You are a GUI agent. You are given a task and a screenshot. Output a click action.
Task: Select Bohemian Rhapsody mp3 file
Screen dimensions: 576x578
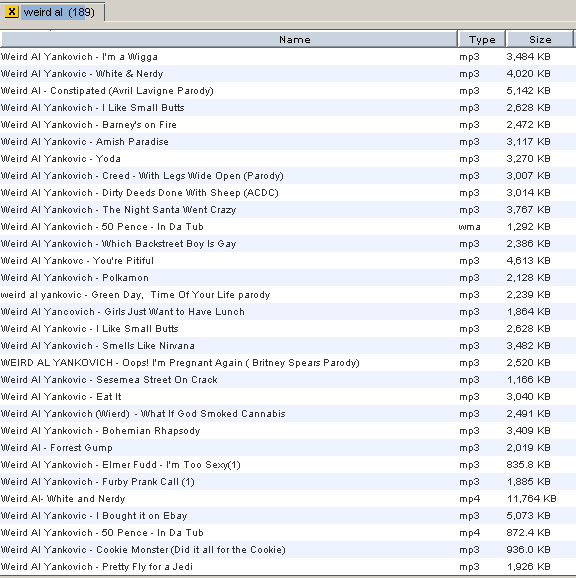point(288,431)
